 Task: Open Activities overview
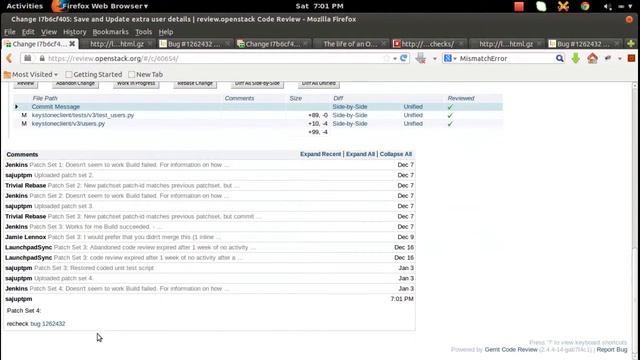click(x=24, y=6)
